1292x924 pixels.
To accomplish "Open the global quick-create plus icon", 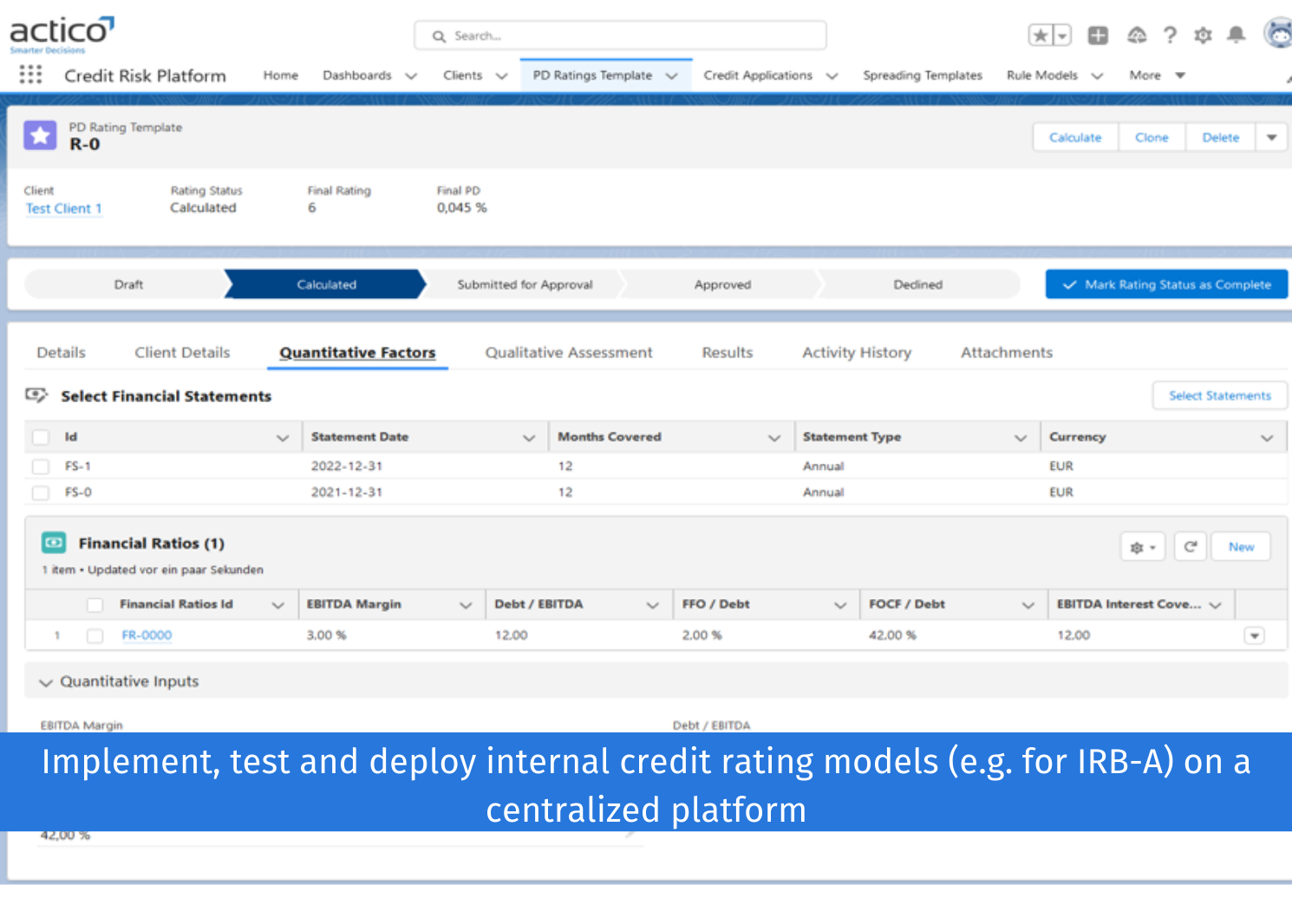I will coord(1098,35).
